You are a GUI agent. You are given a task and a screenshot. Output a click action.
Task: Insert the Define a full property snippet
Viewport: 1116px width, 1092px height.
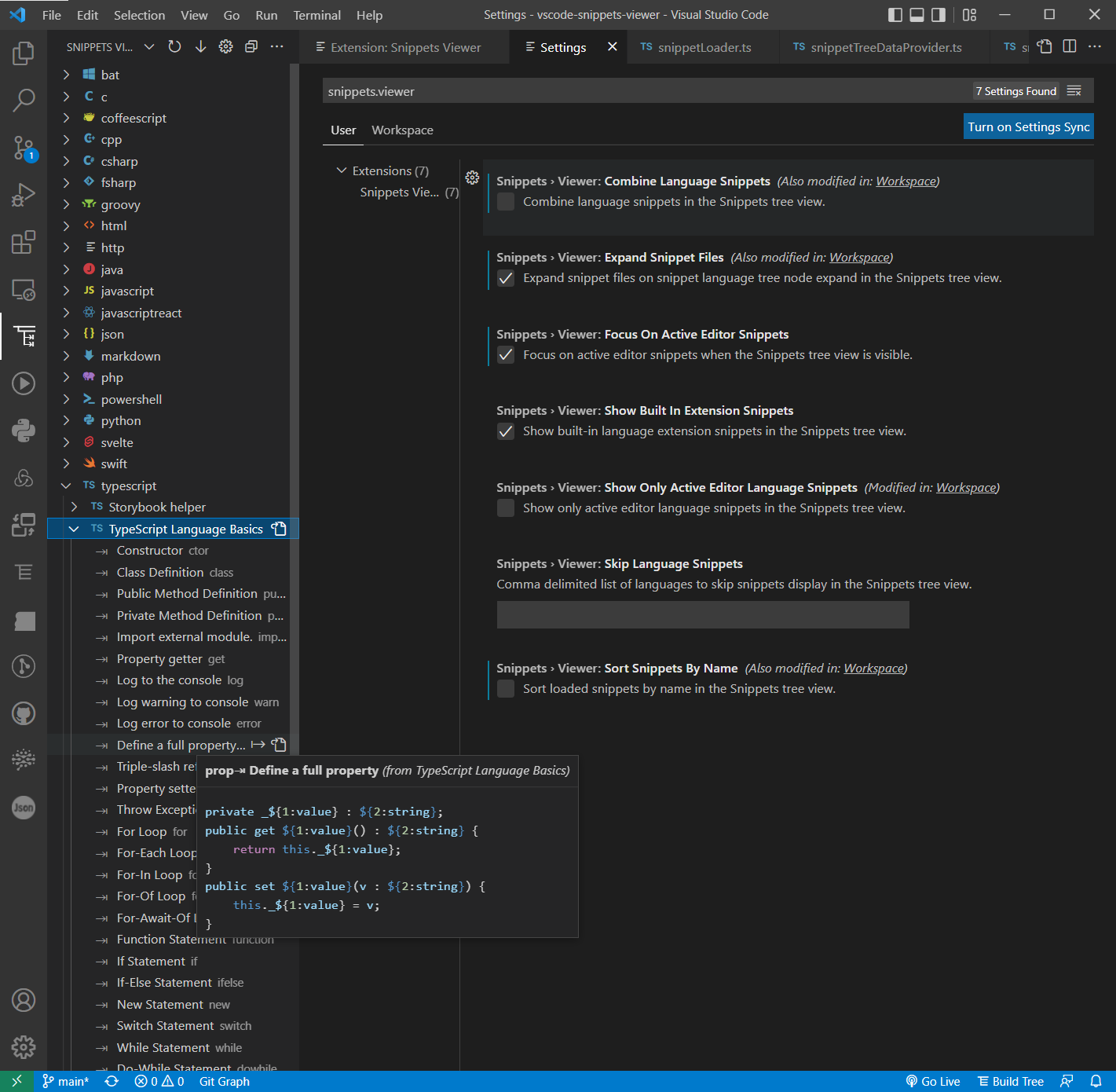click(258, 745)
